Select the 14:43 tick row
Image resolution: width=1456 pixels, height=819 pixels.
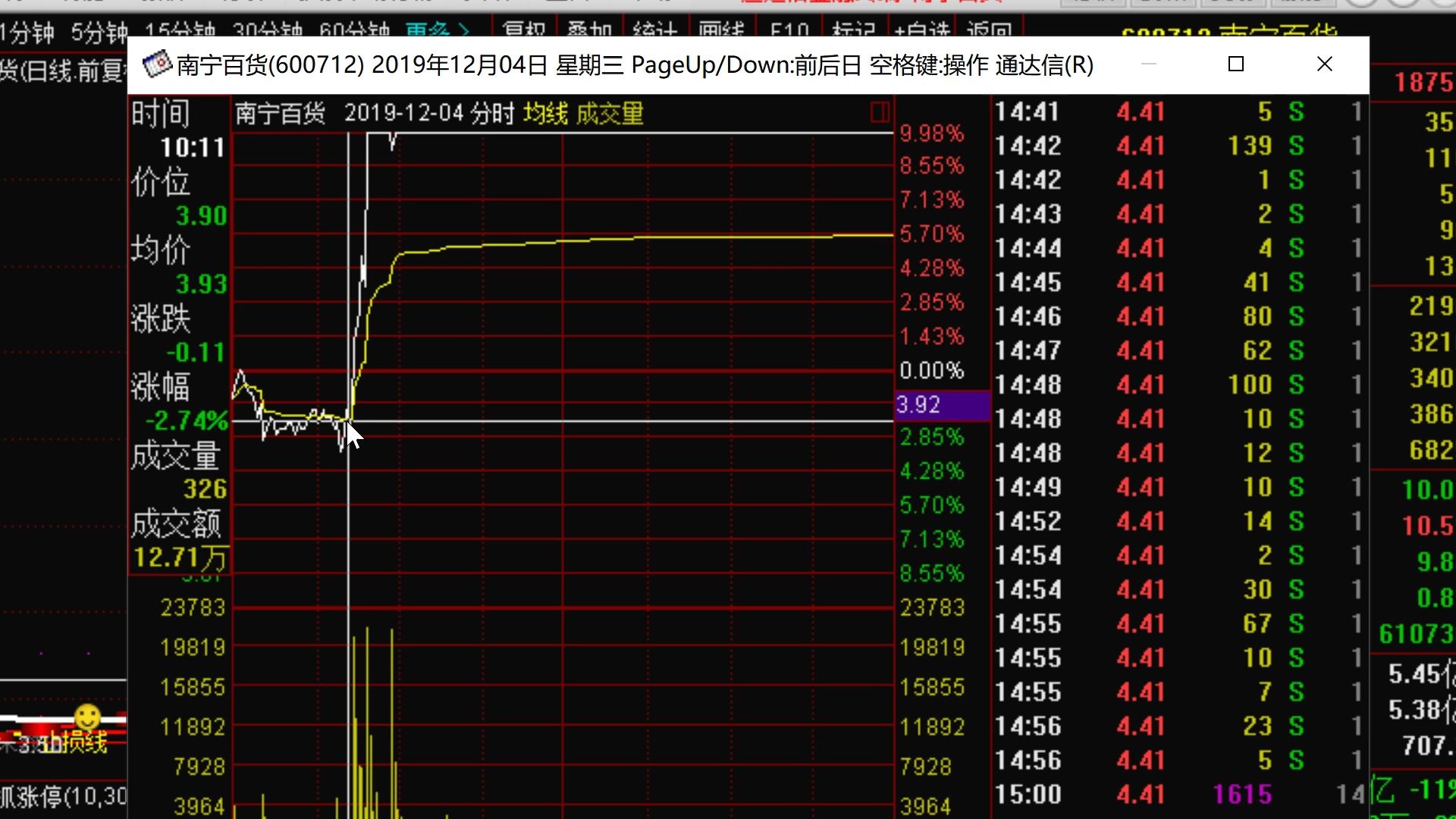pos(1180,215)
